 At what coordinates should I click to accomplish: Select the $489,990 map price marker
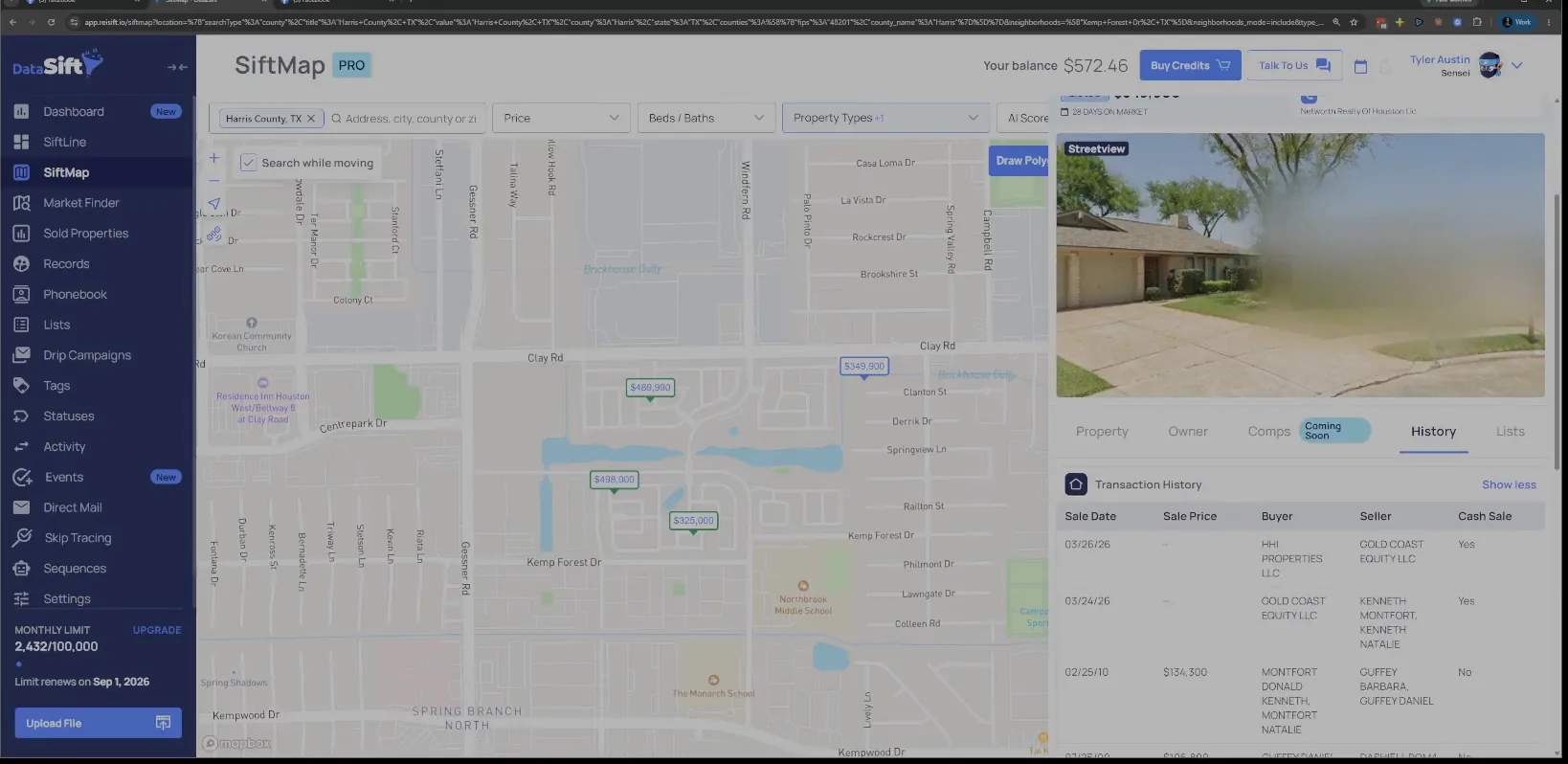tap(651, 388)
